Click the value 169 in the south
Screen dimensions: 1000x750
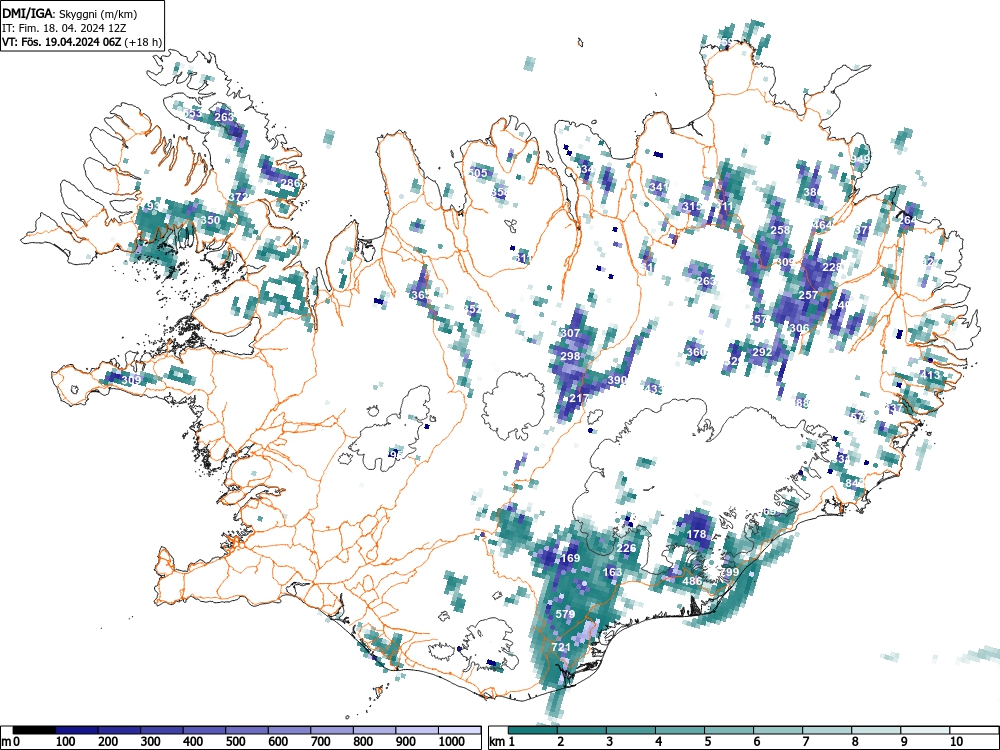(570, 558)
